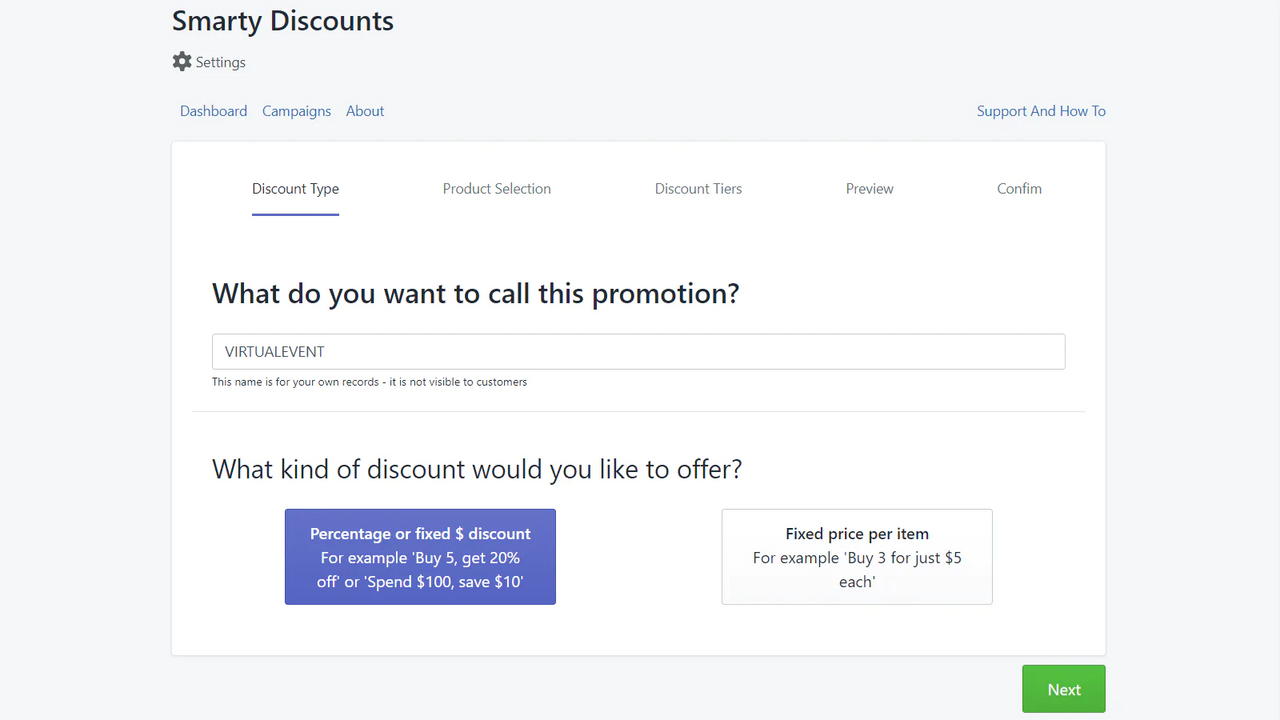Click the Smarty Discounts title

(x=283, y=21)
